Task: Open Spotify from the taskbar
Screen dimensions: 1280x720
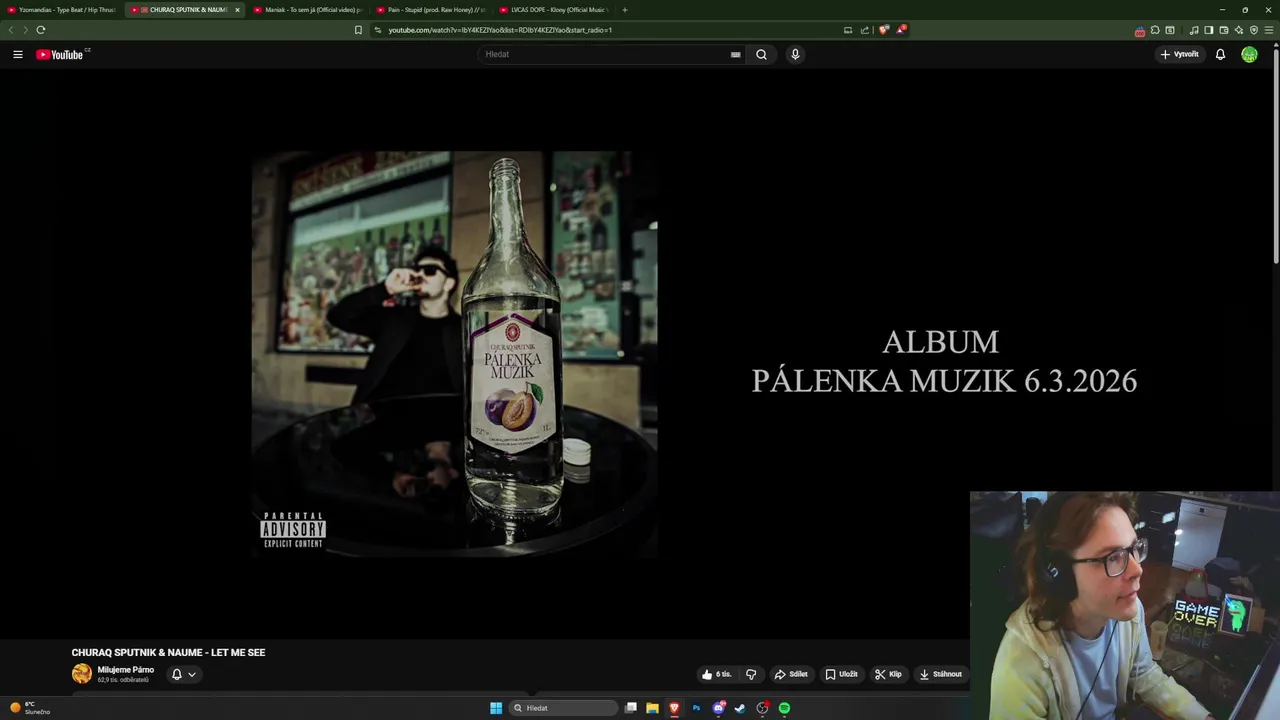Action: click(784, 708)
